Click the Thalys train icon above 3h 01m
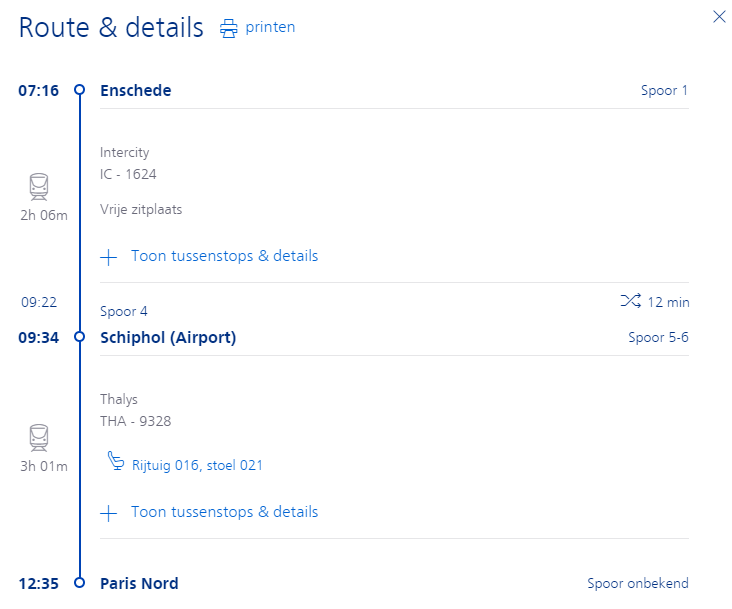This screenshot has width=732, height=609. click(x=39, y=438)
